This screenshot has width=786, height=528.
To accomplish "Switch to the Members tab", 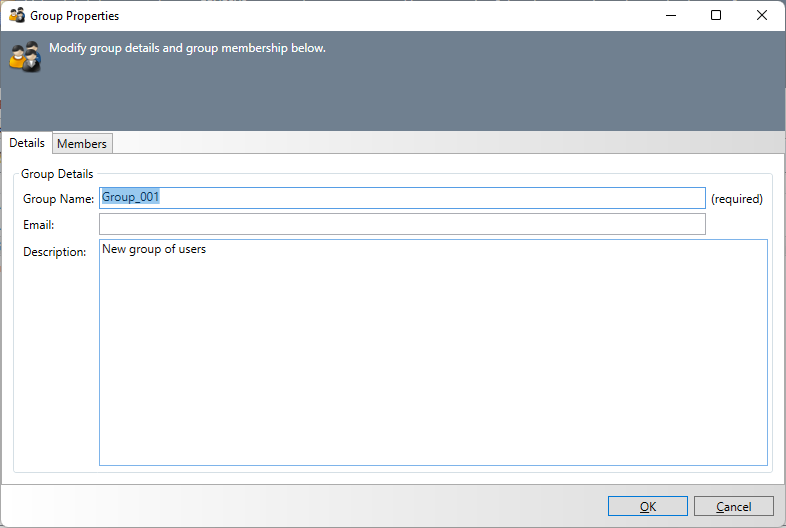I will click(x=82, y=144).
